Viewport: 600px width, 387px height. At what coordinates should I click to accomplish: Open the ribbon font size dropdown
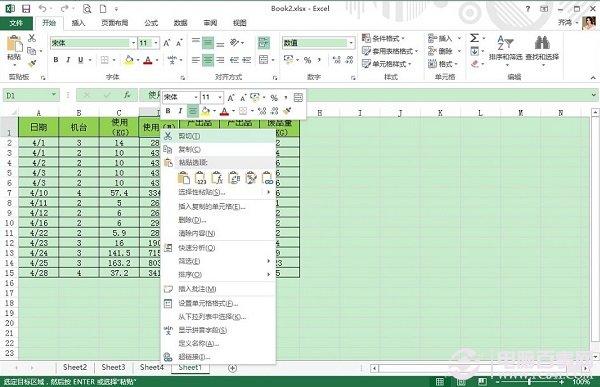pos(156,43)
